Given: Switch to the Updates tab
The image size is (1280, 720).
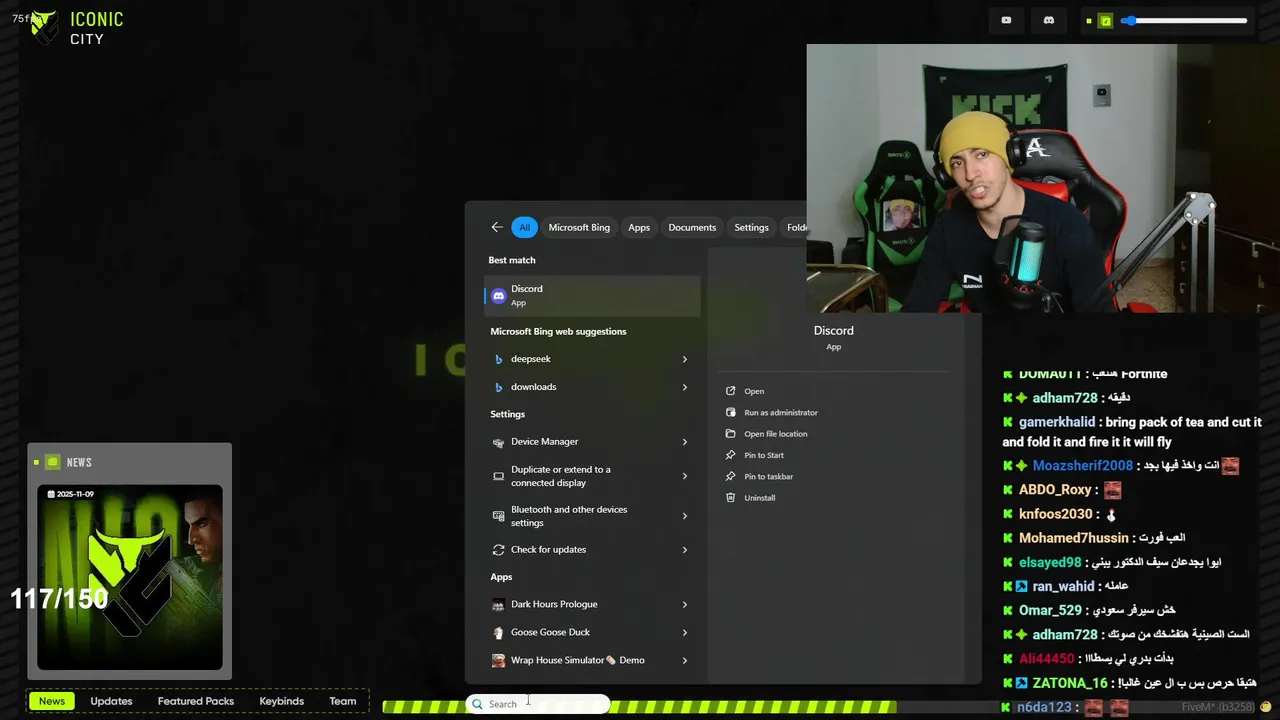Looking at the screenshot, I should click(111, 701).
